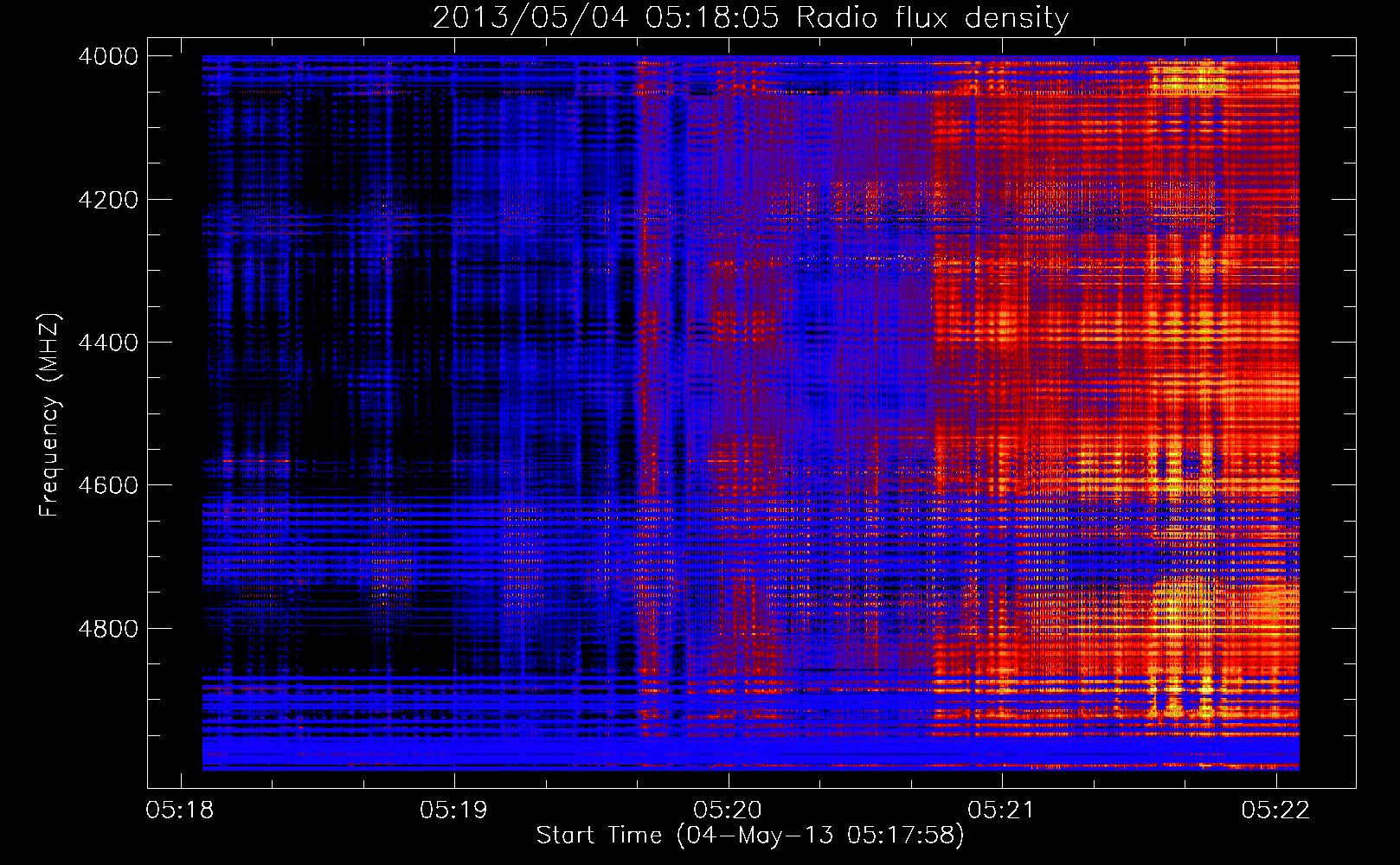Click the 05:20 time axis label
Image resolution: width=1400 pixels, height=865 pixels.
pos(728,811)
